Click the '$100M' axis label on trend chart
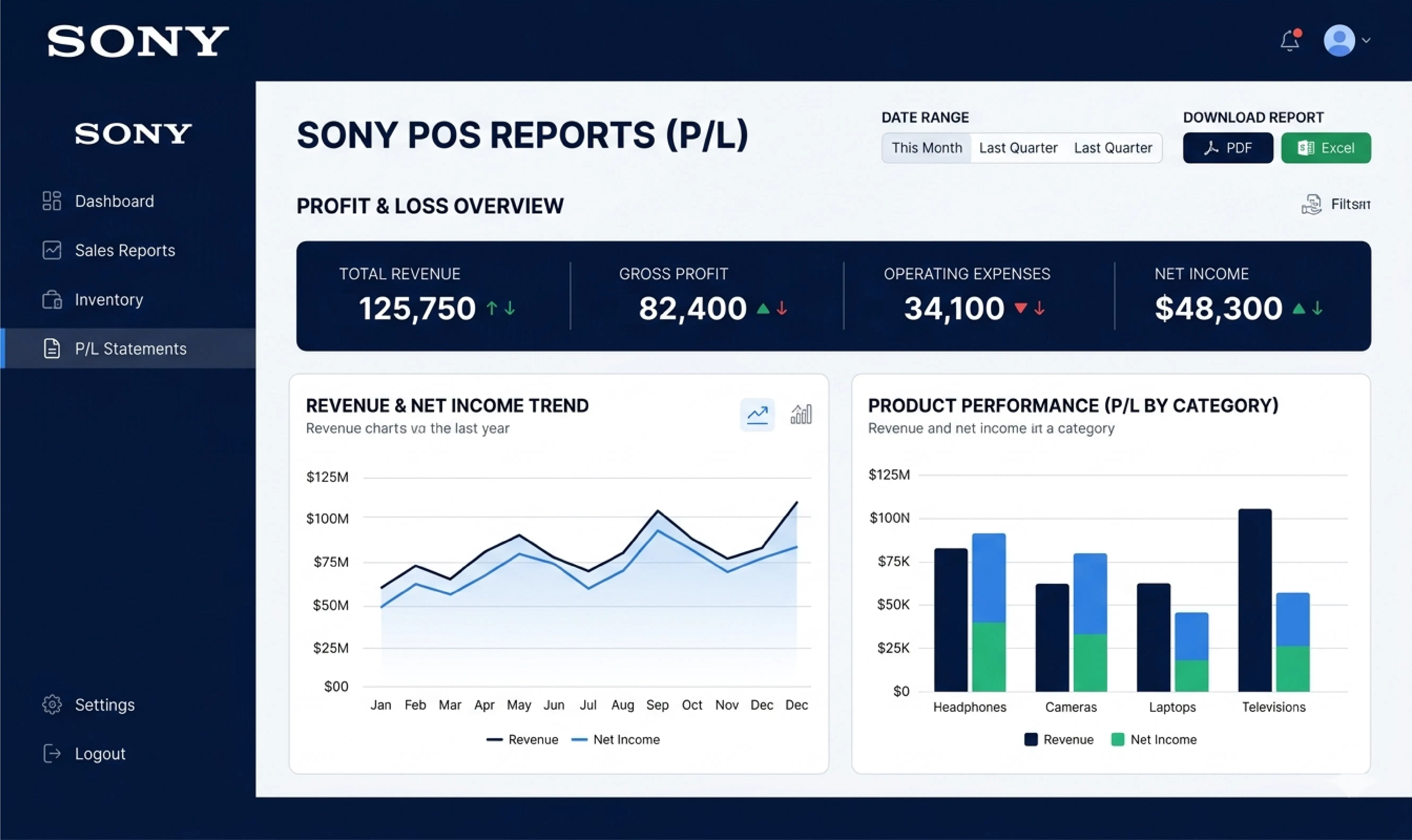The height and width of the screenshot is (840, 1412). tap(327, 519)
